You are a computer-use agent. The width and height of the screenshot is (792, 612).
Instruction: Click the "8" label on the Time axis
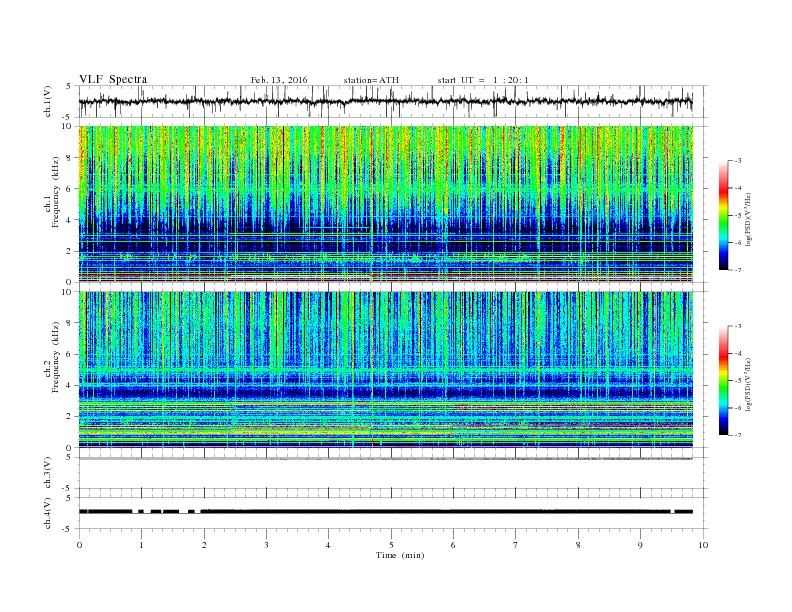(x=578, y=545)
